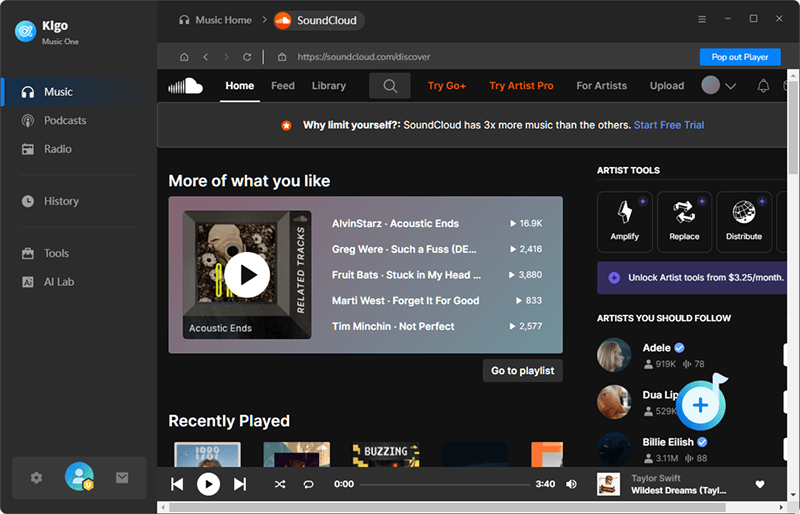
Task: Open the SoundCloud search box
Action: click(390, 86)
